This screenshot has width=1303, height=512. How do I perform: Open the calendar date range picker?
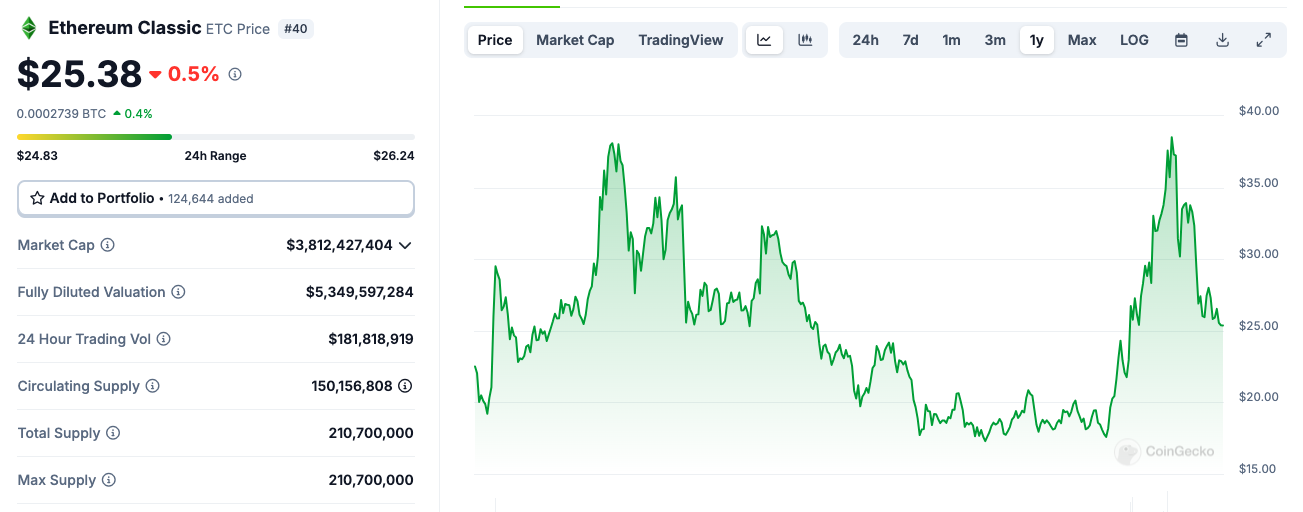point(1181,40)
